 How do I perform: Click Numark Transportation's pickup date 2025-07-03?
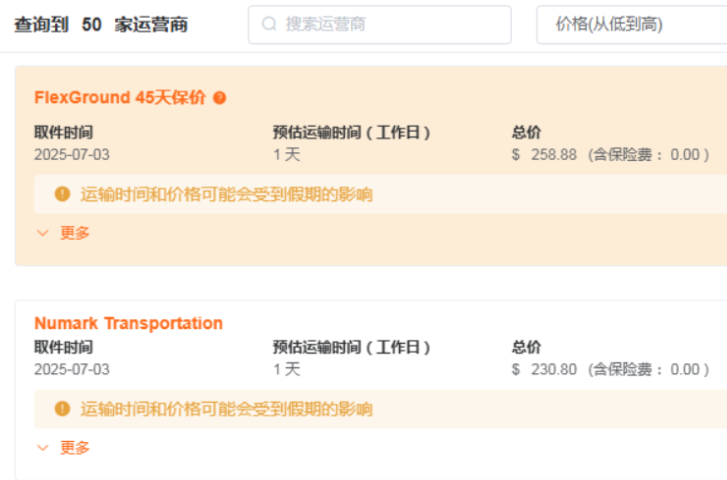pos(72,370)
